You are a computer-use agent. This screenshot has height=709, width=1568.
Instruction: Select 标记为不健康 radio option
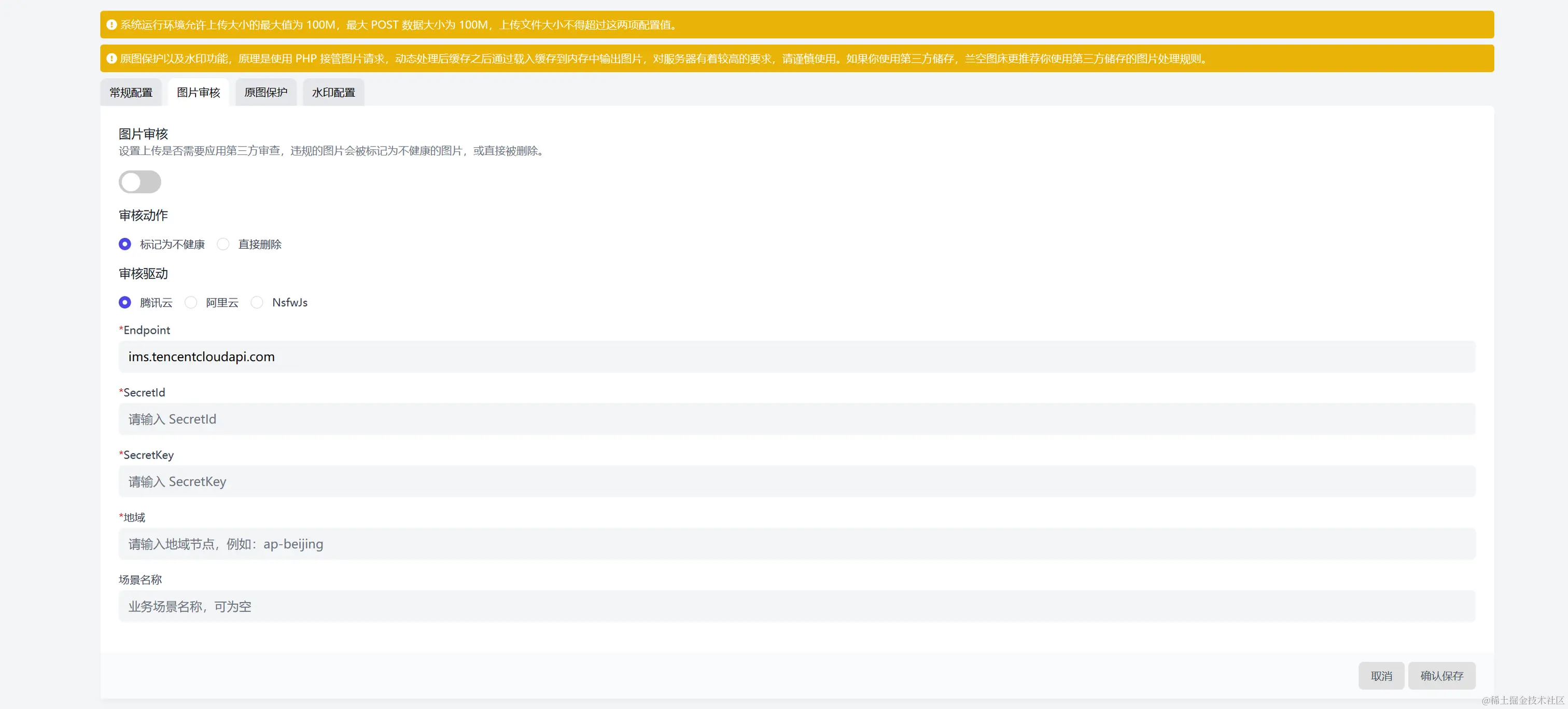click(x=125, y=244)
